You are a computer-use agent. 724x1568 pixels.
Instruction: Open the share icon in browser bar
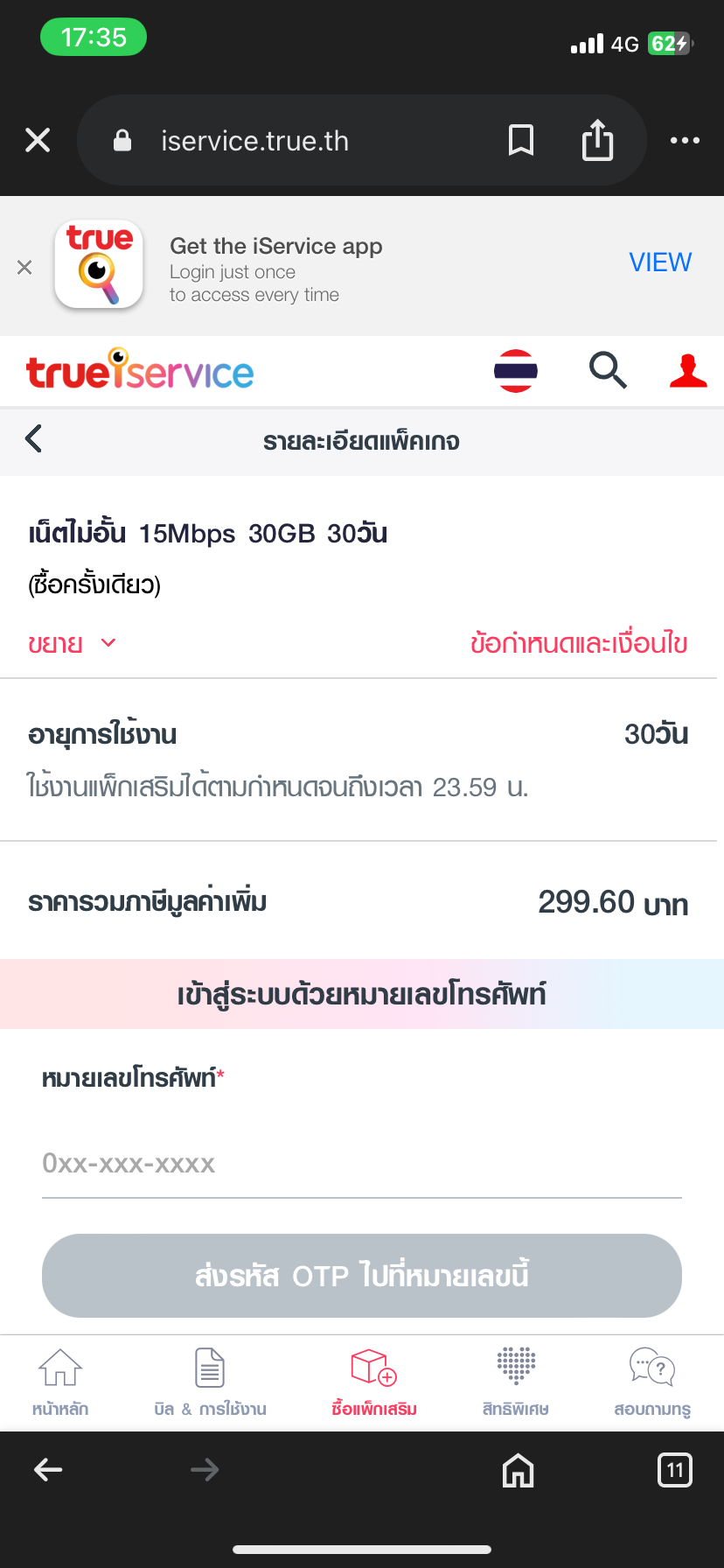[x=598, y=140]
